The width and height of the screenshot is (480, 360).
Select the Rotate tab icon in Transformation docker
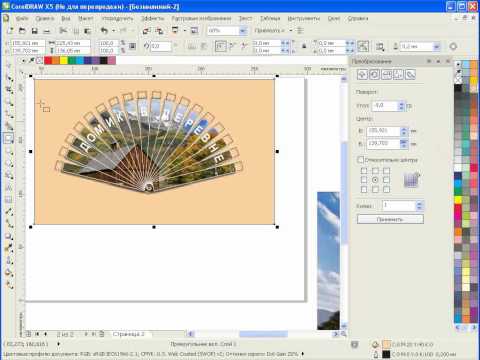click(x=374, y=74)
